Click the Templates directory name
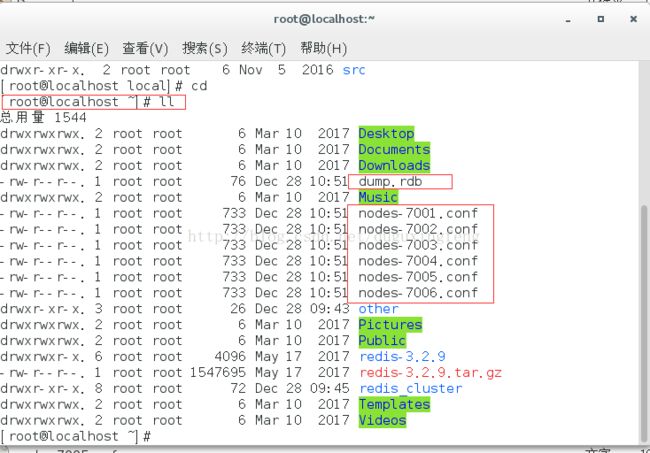This screenshot has height=453, width=650. pos(394,404)
